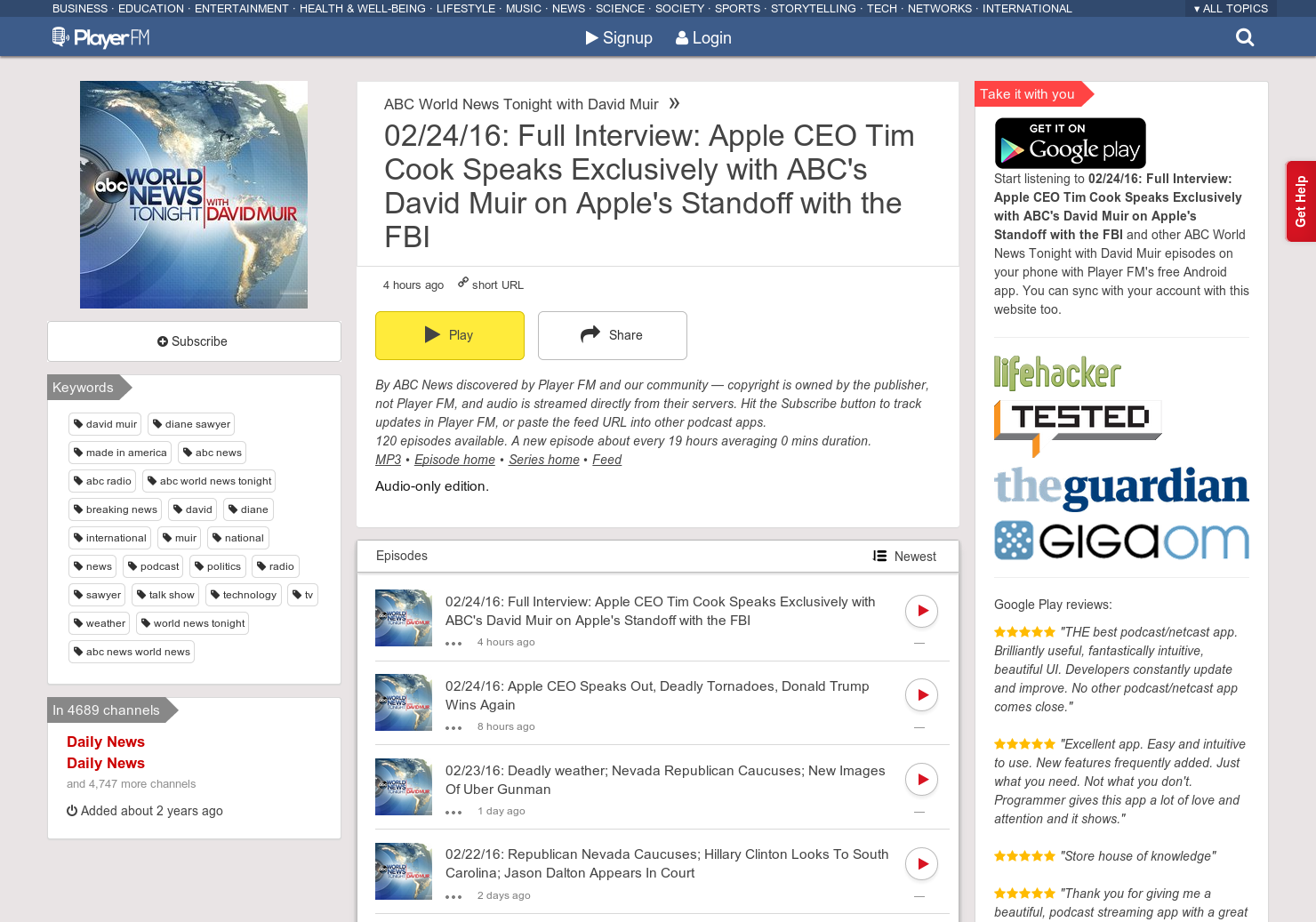The width and height of the screenshot is (1316, 922).
Task: Collapse marker under first episode play button
Action: click(919, 643)
